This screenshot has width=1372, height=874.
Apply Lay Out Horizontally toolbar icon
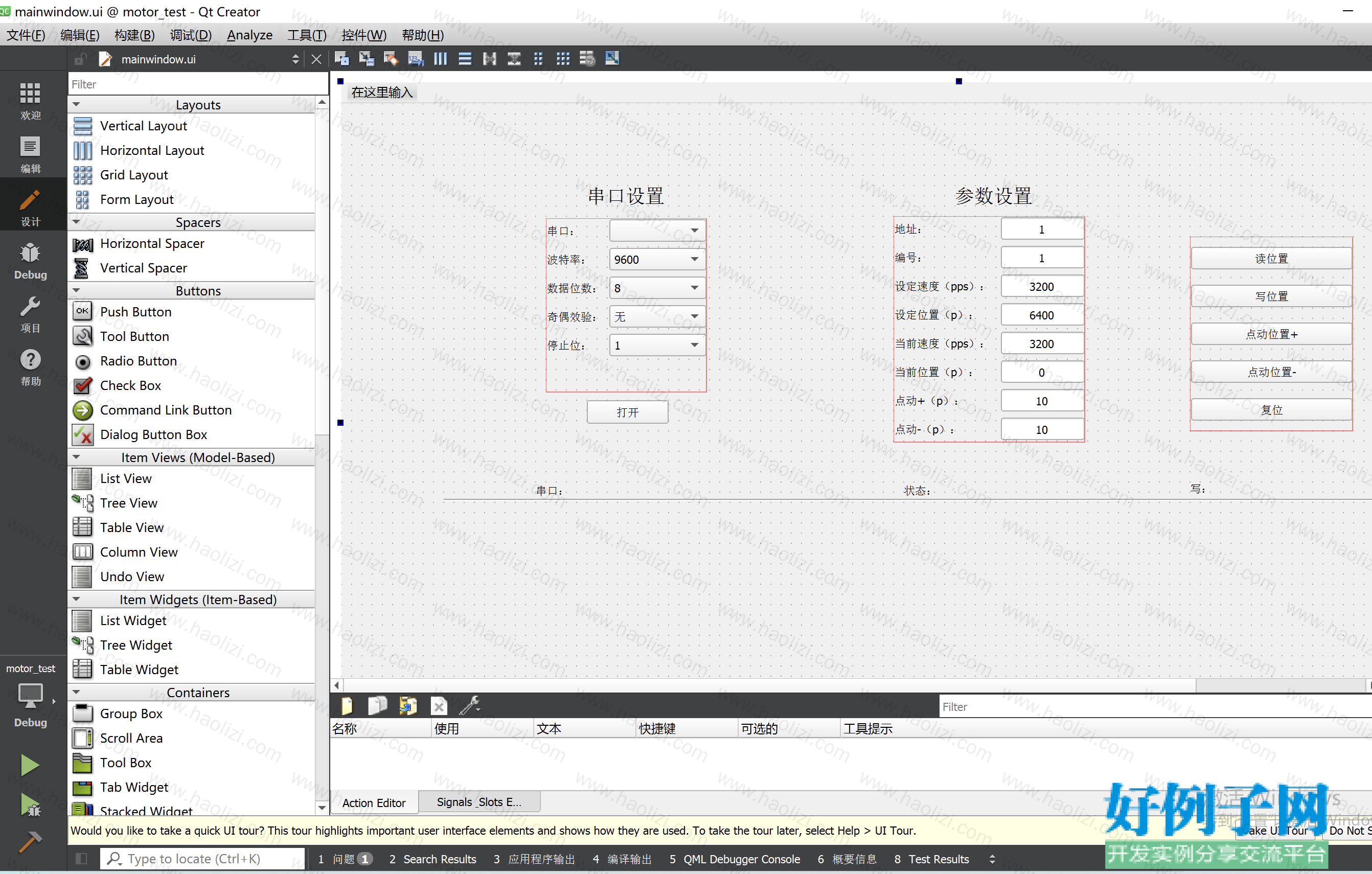(x=441, y=59)
